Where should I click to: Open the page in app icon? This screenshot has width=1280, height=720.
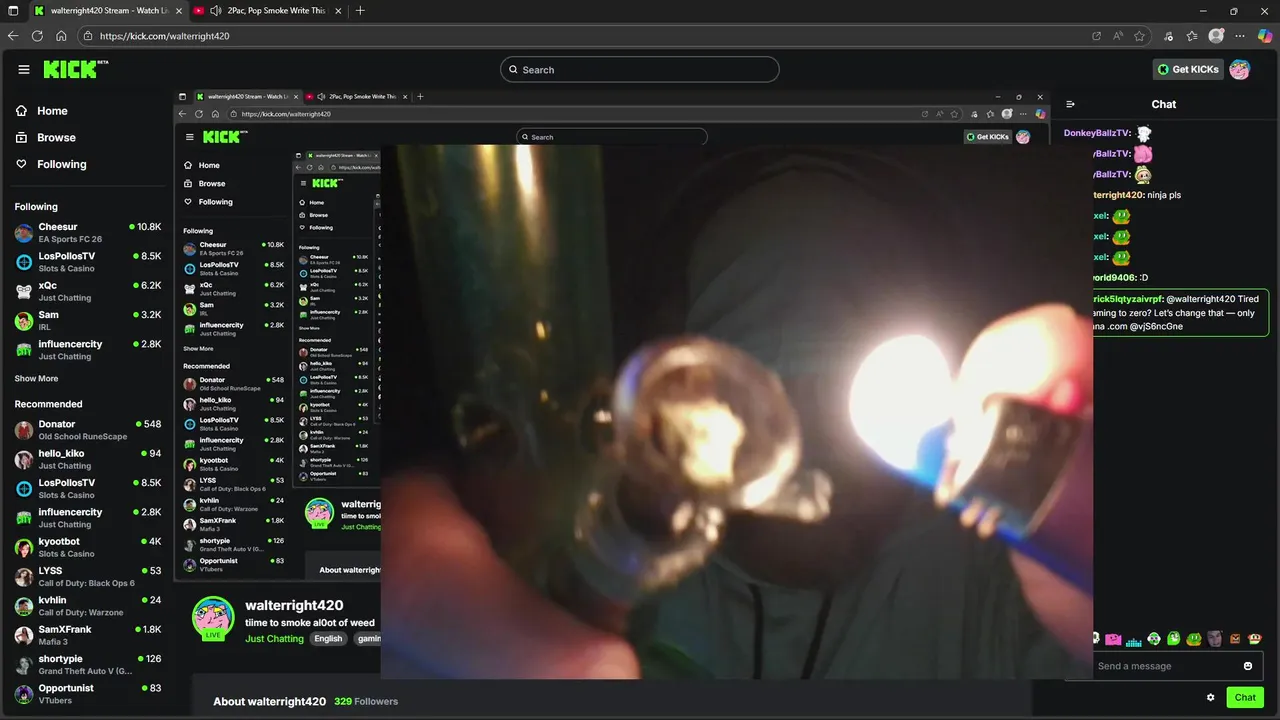1097,36
